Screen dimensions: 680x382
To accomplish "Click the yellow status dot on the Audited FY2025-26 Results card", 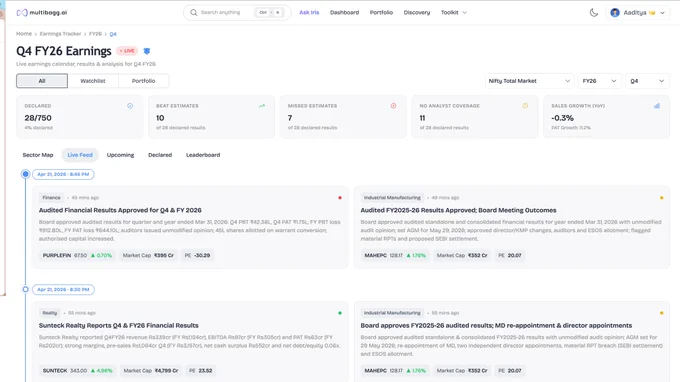I will click(x=661, y=198).
